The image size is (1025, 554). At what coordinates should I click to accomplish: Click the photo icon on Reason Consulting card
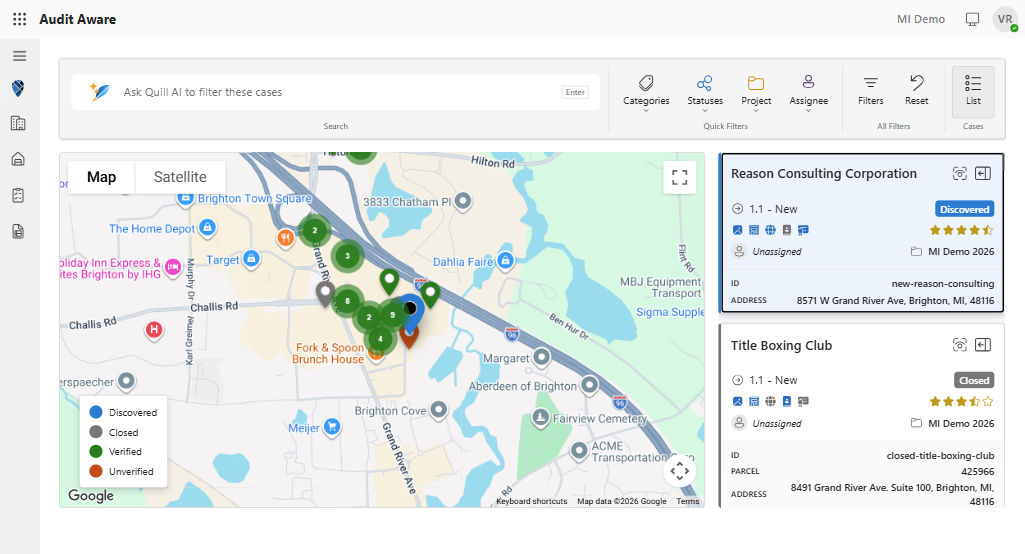pyautogui.click(x=737, y=230)
